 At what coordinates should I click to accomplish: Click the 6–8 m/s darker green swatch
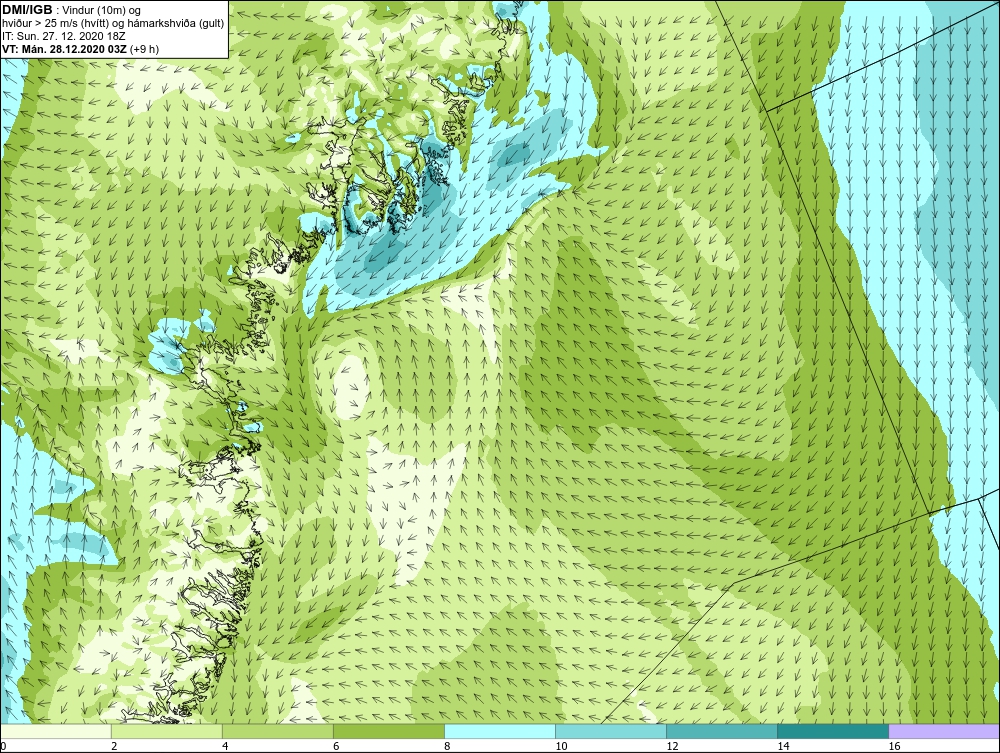coord(388,731)
